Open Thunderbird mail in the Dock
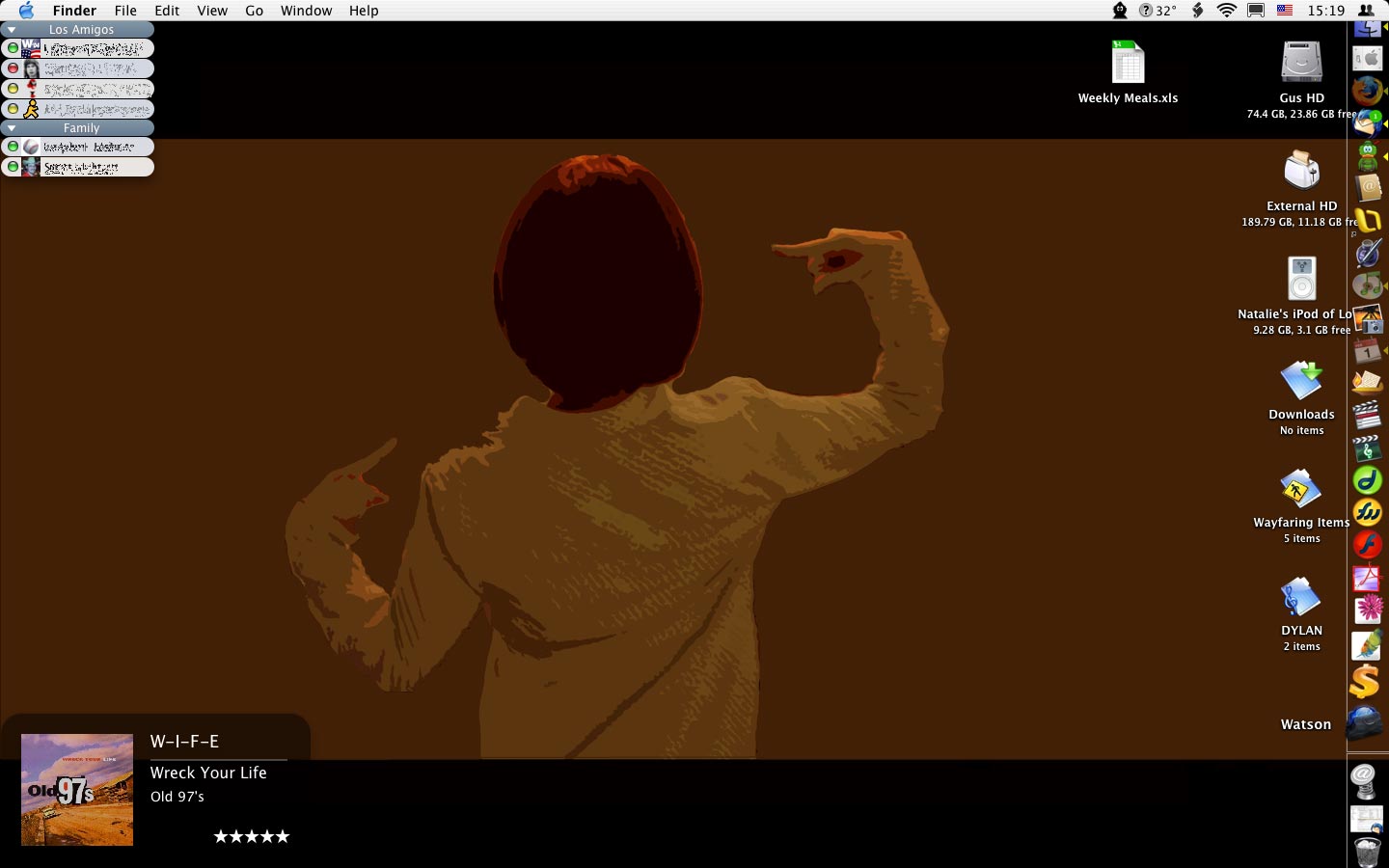Viewport: 1389px width, 868px height. 1368,122
